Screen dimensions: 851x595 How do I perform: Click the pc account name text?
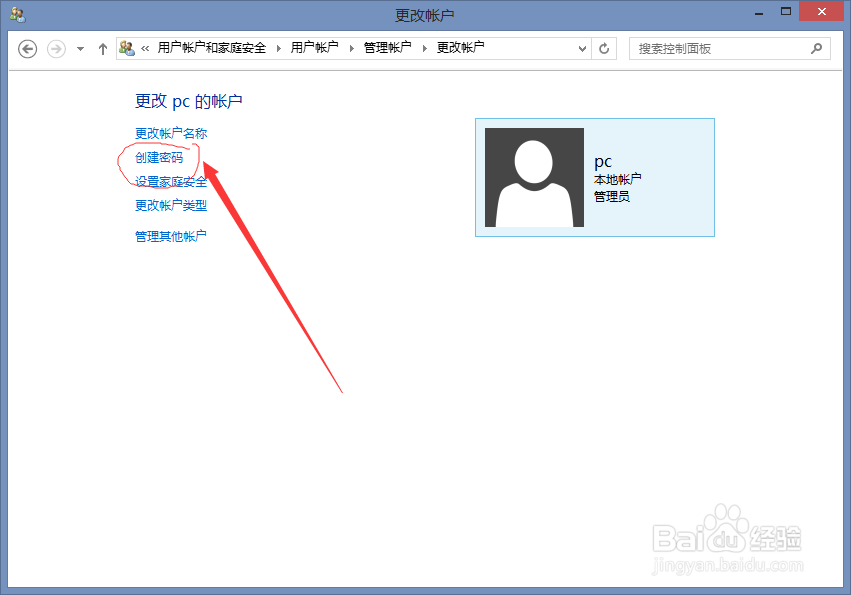coord(603,161)
